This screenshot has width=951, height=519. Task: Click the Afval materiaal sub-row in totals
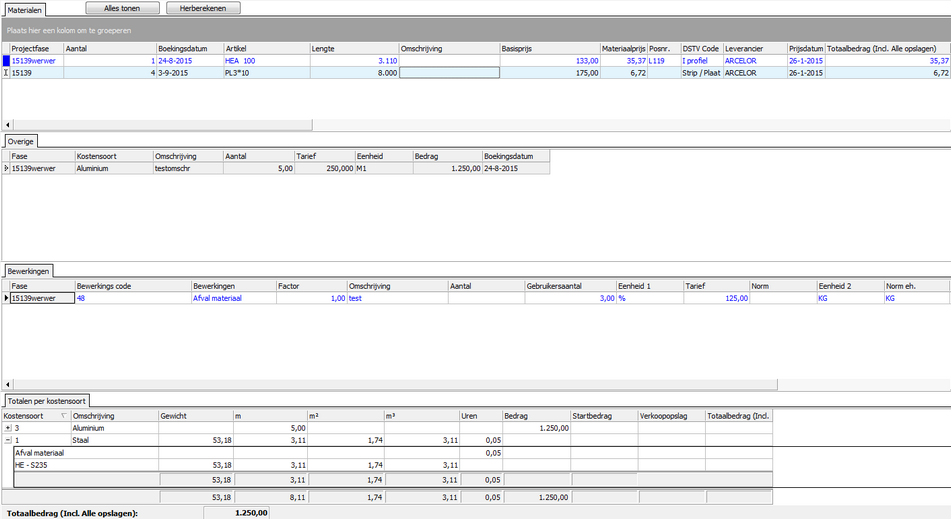pyautogui.click(x=393, y=453)
